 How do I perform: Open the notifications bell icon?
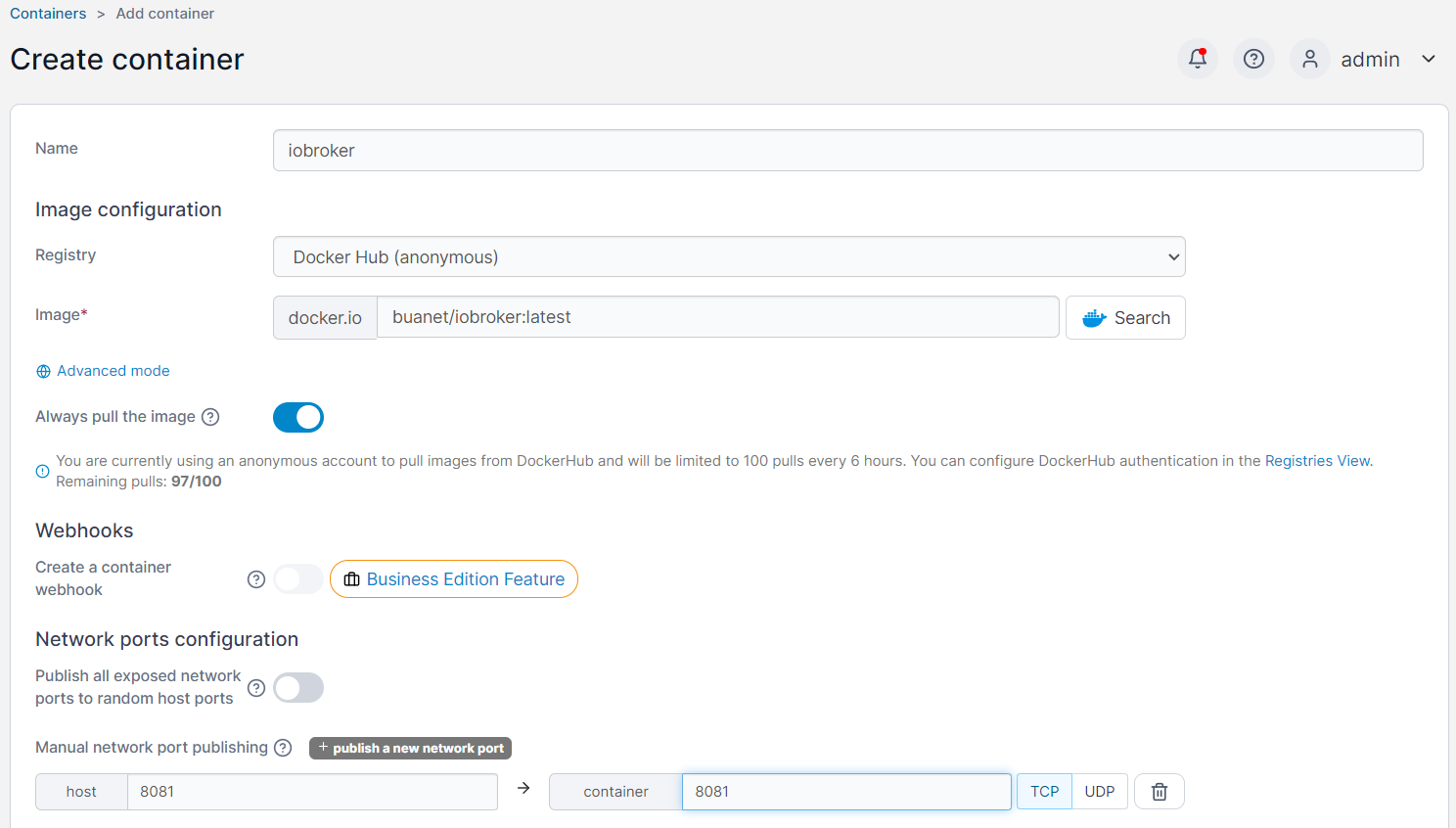1197,59
